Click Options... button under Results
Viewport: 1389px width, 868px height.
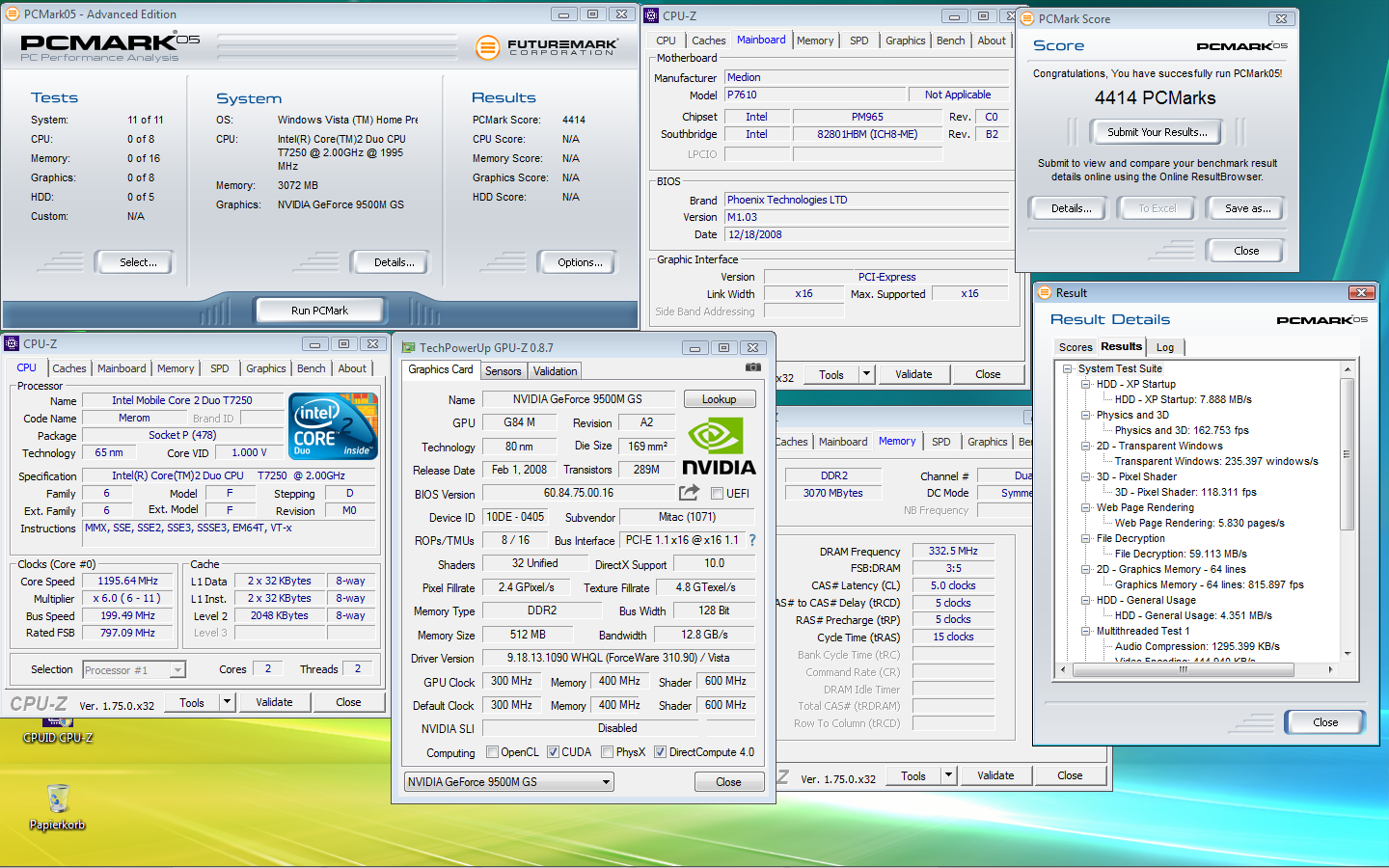(580, 262)
